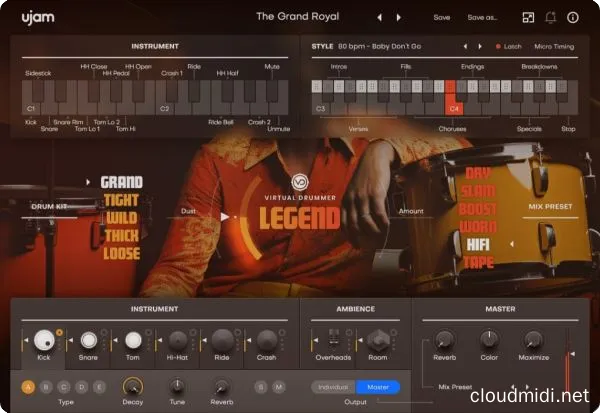Viewport: 600px width, 413px height.
Task: Click the Save button
Action: pos(442,17)
